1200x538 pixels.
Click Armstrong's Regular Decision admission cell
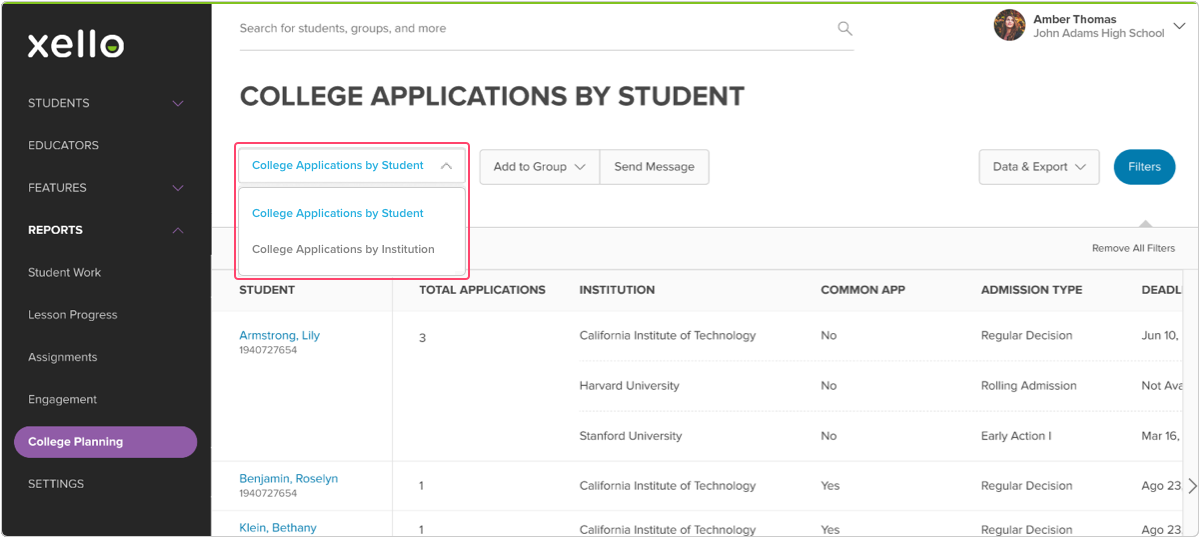pos(1026,336)
